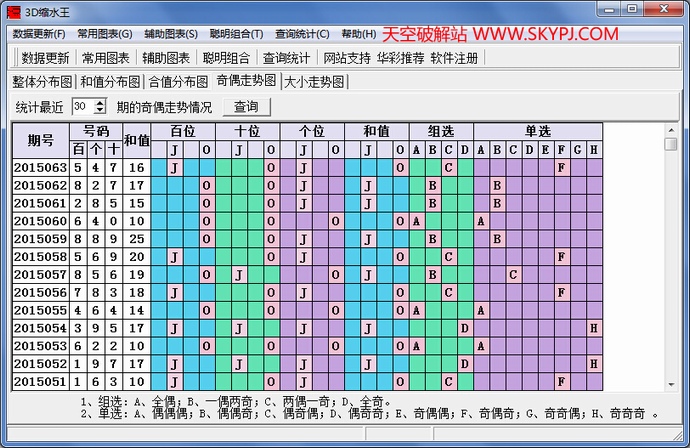690x448 pixels.
Task: Click the table's vertical scrollbar down arrow
Action: point(671,384)
